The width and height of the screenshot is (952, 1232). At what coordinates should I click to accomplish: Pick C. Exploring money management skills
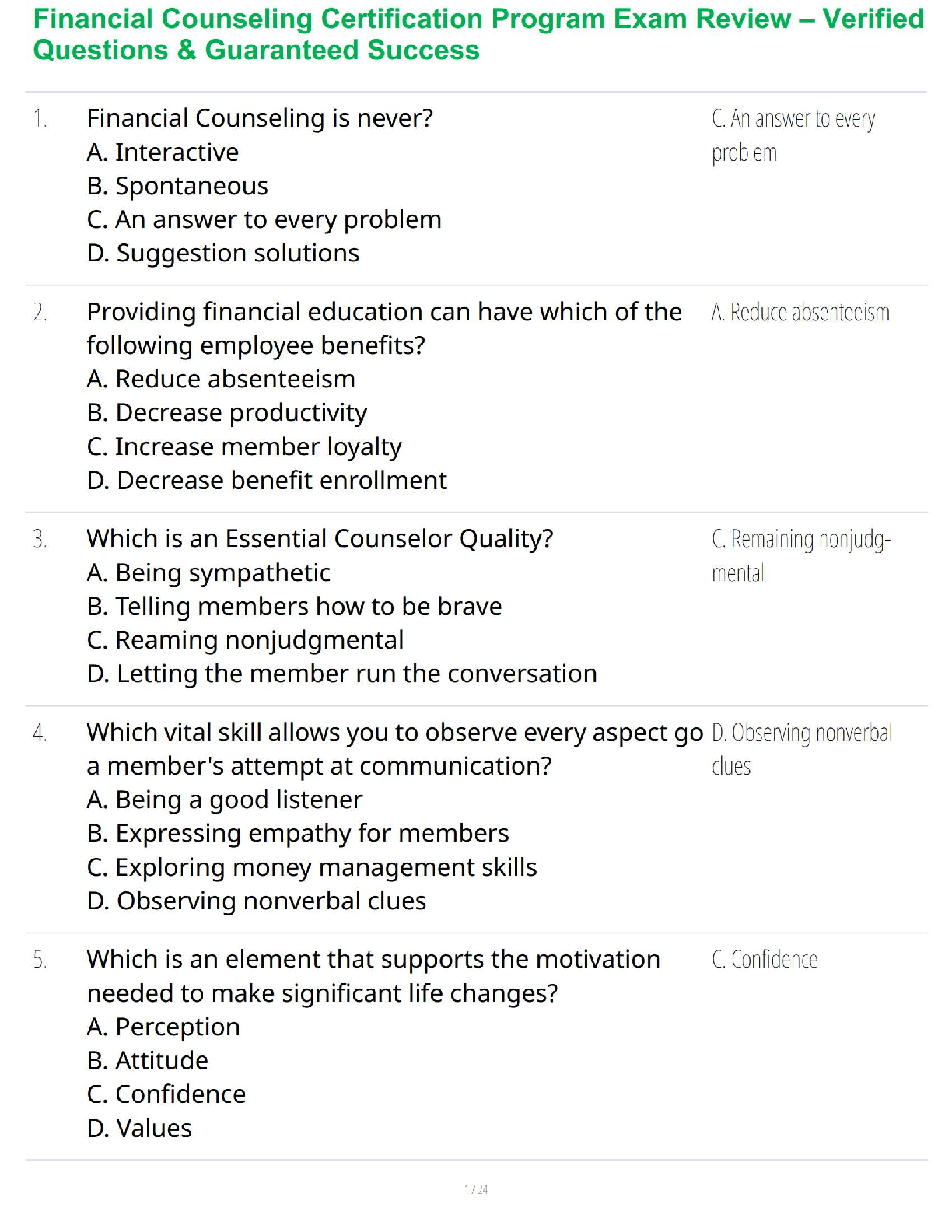click(312, 868)
